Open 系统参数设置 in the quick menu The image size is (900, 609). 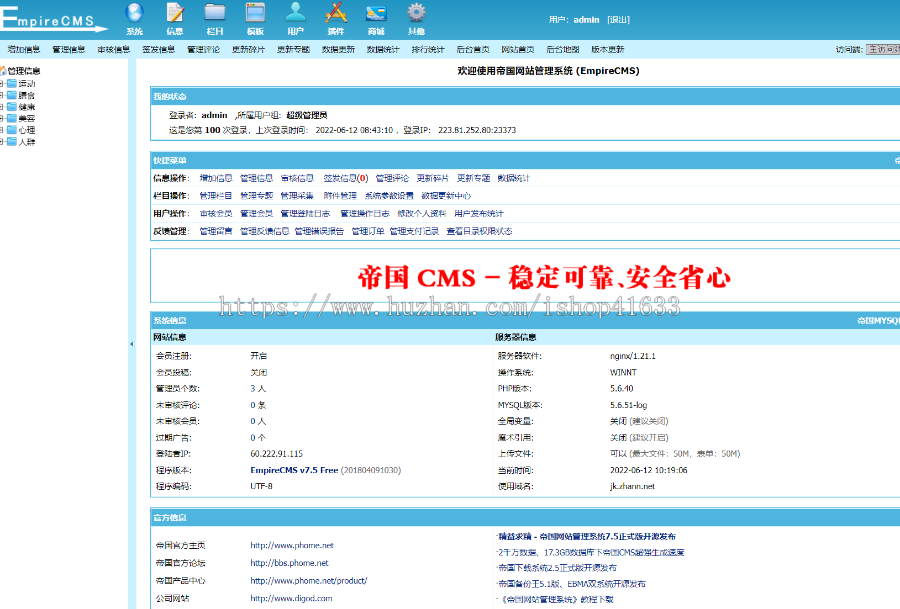pyautogui.click(x=389, y=196)
